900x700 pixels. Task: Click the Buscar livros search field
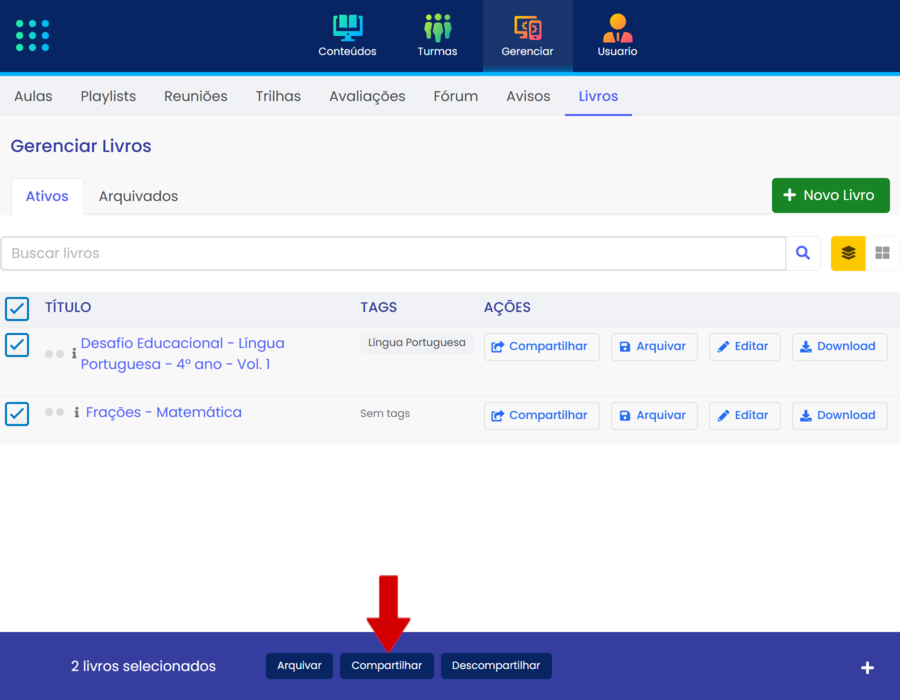tap(393, 254)
